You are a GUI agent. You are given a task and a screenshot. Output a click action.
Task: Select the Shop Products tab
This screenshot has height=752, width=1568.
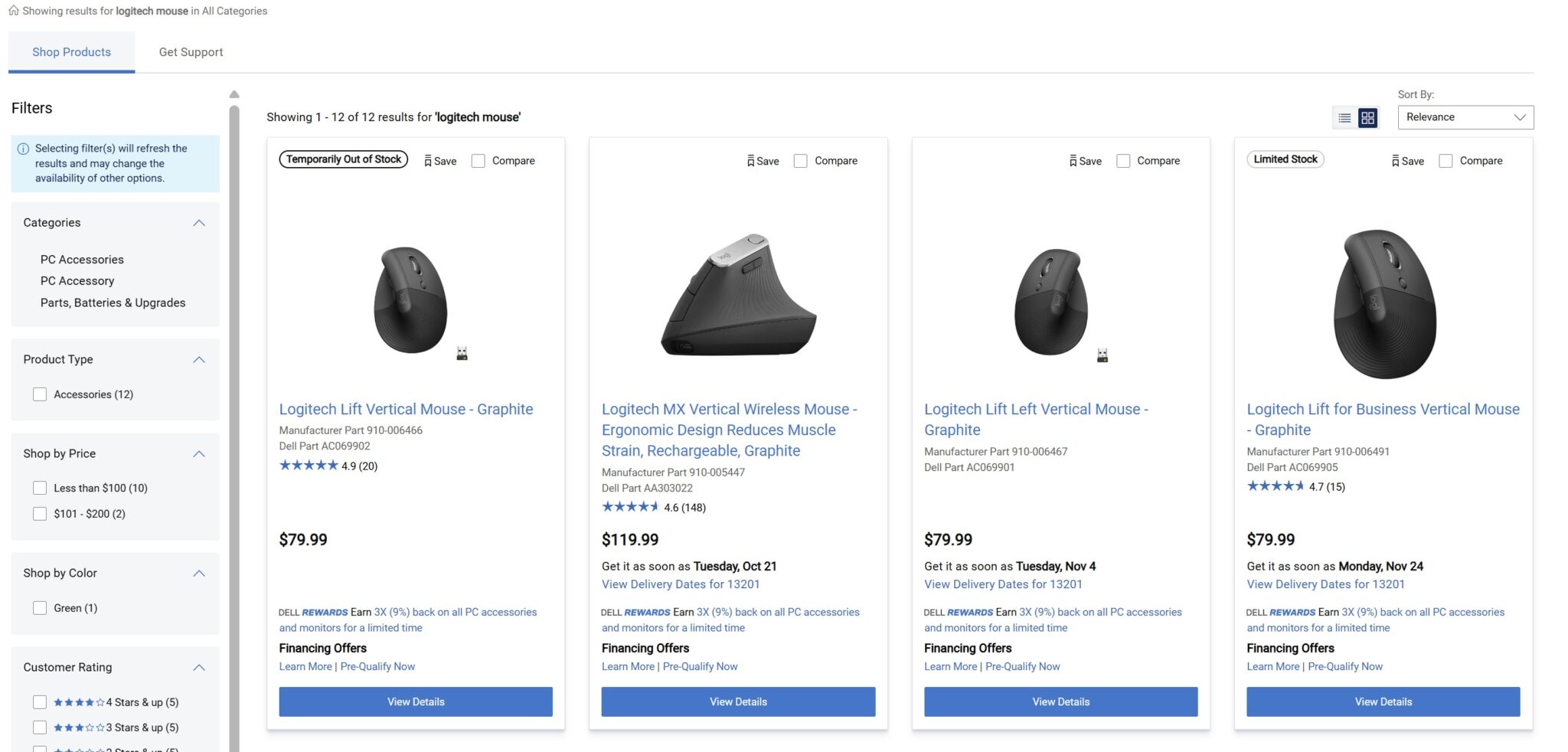point(71,52)
